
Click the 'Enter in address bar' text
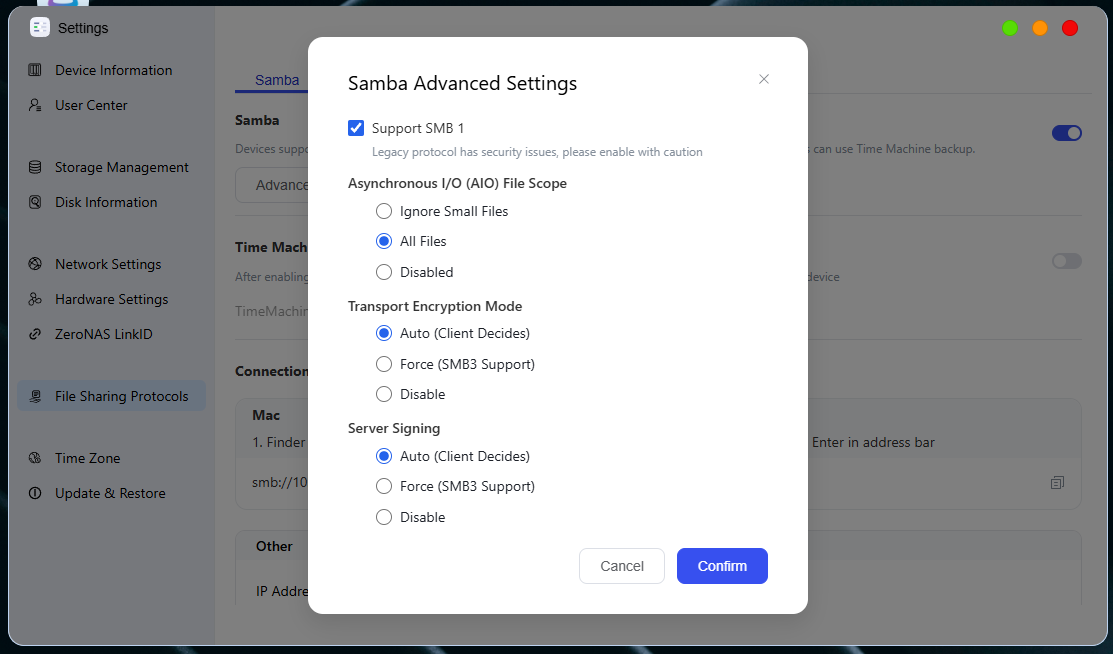pos(873,442)
